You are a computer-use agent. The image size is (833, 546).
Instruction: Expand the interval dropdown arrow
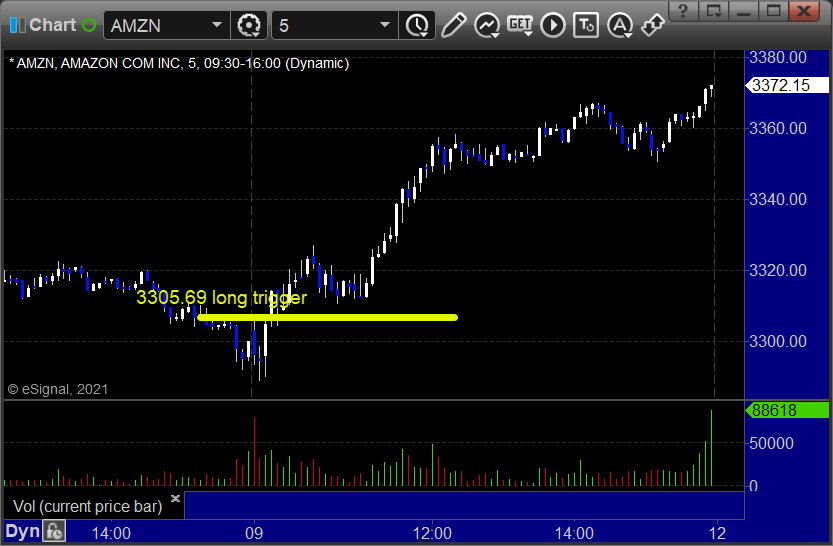pyautogui.click(x=385, y=25)
